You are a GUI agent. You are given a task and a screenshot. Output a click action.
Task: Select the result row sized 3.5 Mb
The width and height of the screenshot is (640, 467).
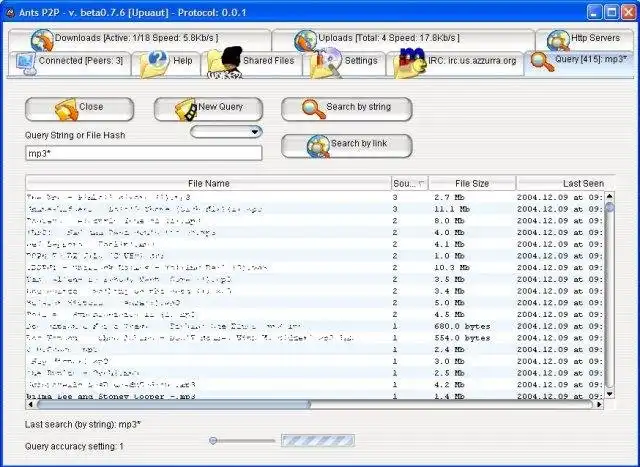[x=315, y=280]
